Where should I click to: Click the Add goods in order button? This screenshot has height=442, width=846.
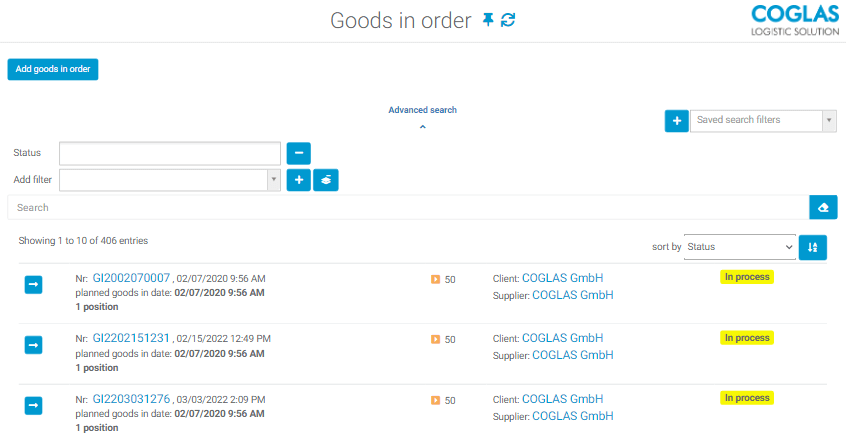[53, 69]
